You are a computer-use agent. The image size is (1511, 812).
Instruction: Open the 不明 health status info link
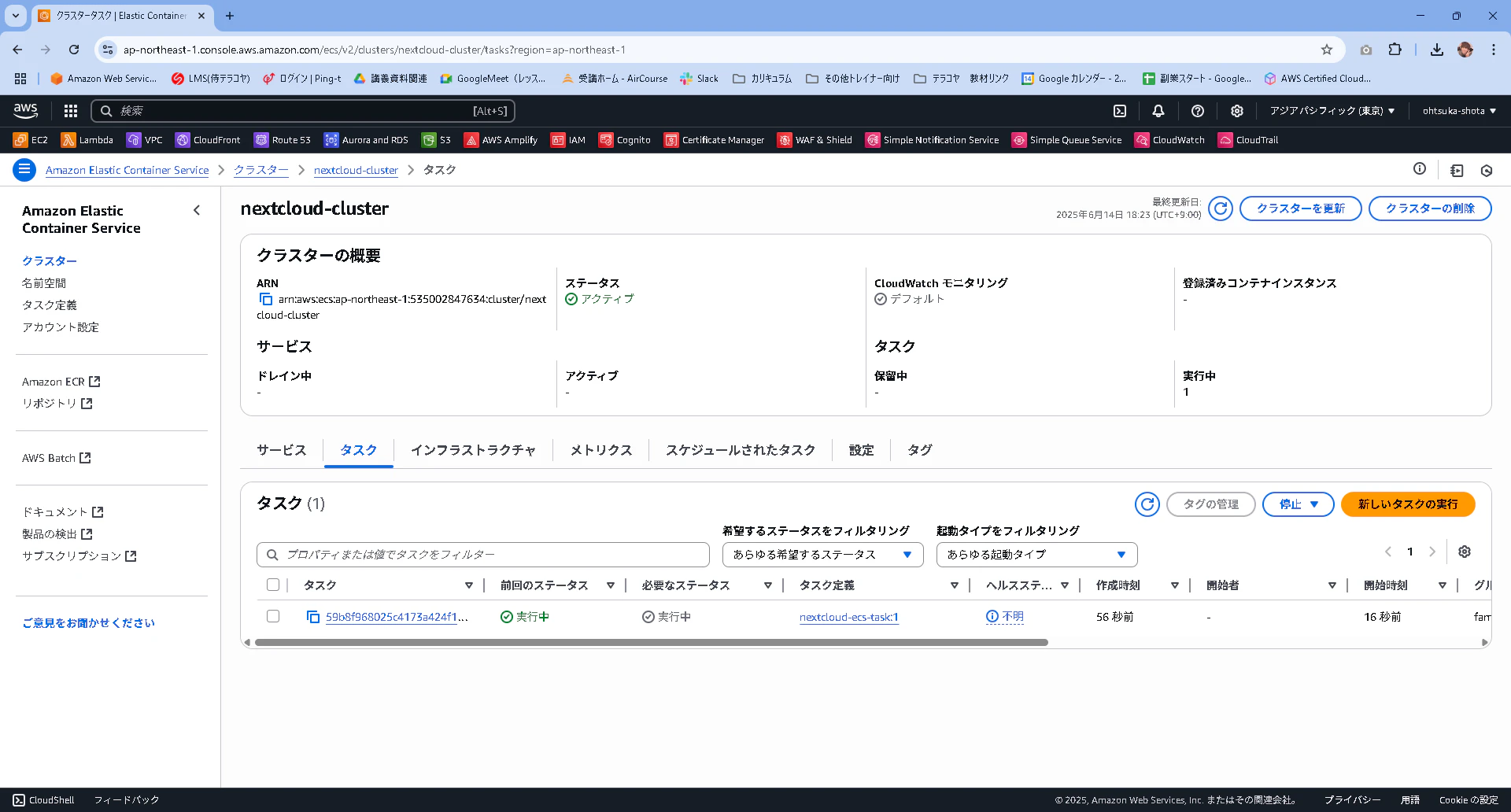click(x=1005, y=617)
